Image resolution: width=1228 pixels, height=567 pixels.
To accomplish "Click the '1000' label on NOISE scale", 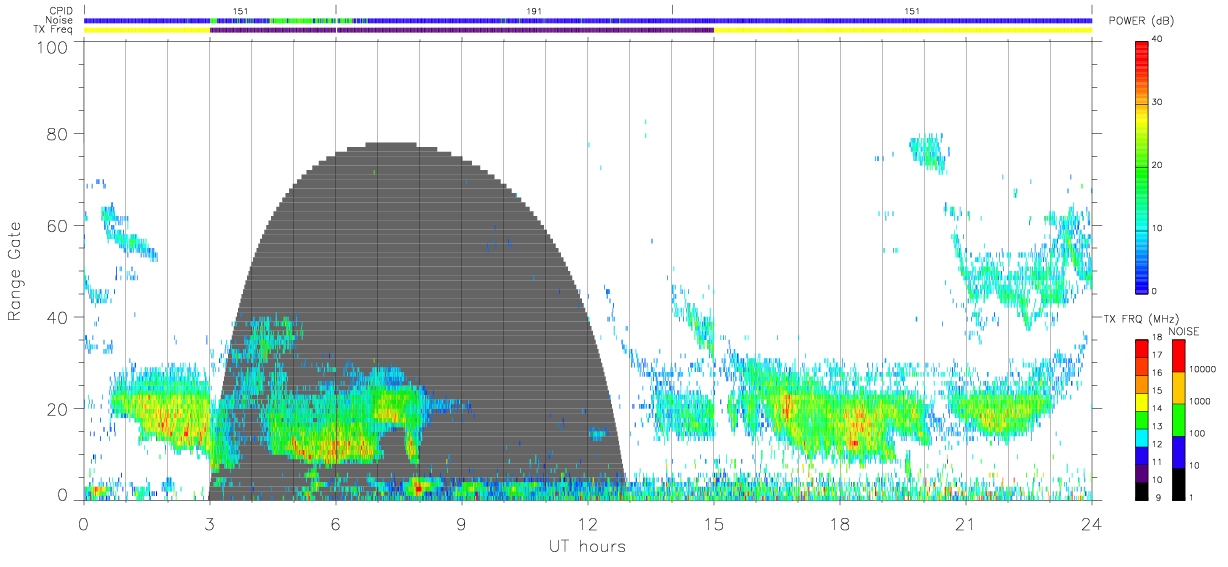I will coord(1202,401).
